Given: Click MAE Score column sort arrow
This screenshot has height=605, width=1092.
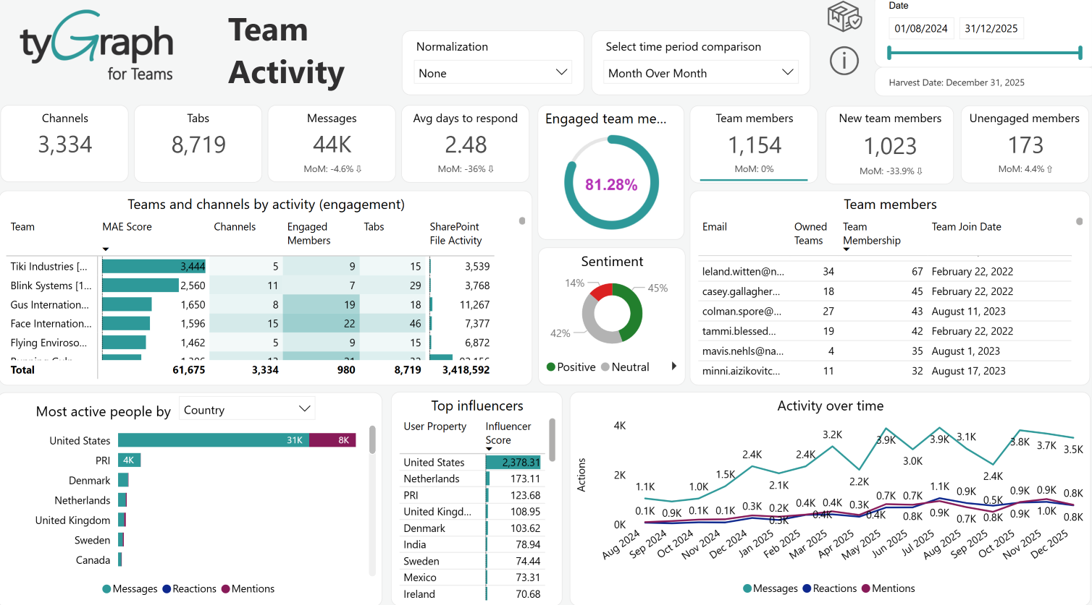Looking at the screenshot, I should click(x=106, y=249).
